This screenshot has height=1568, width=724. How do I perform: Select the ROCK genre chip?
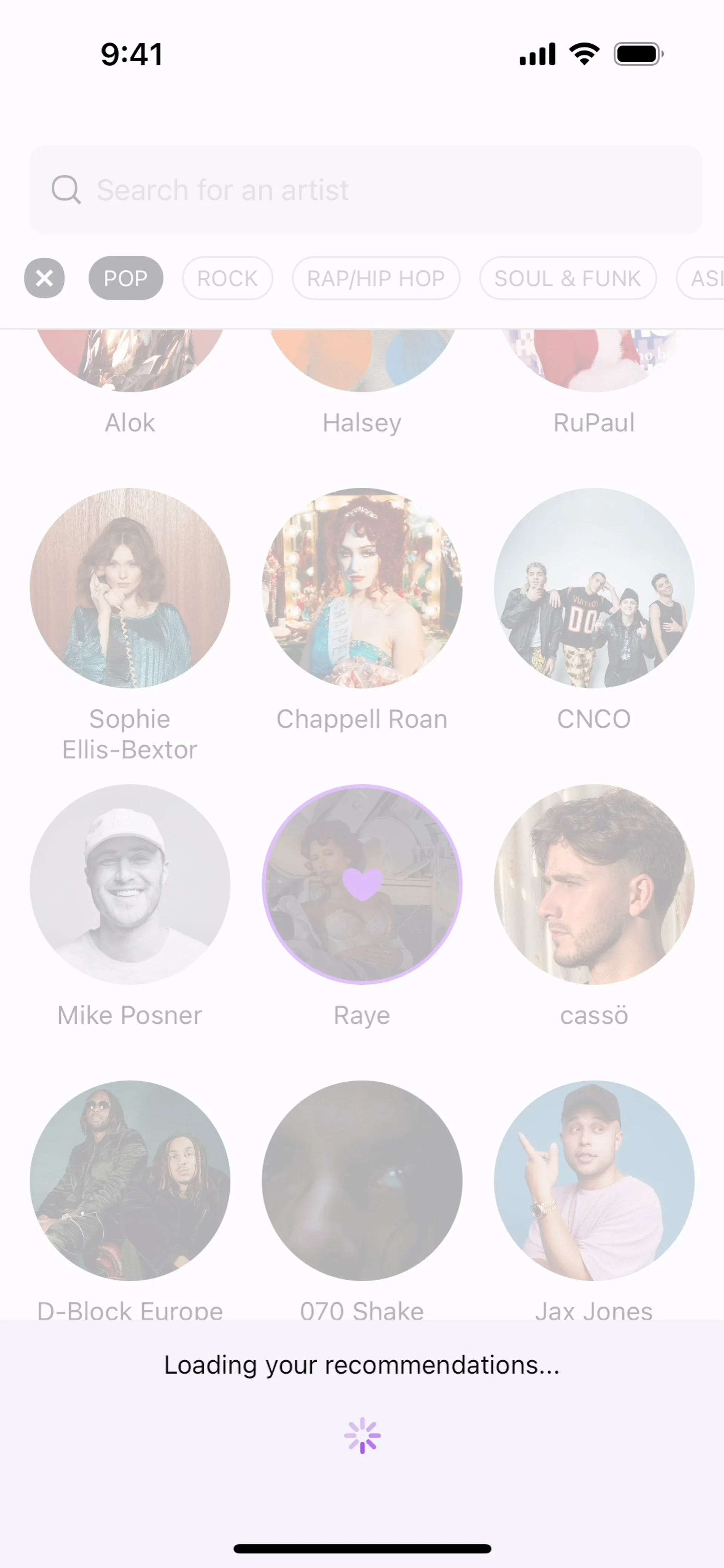[x=228, y=278]
